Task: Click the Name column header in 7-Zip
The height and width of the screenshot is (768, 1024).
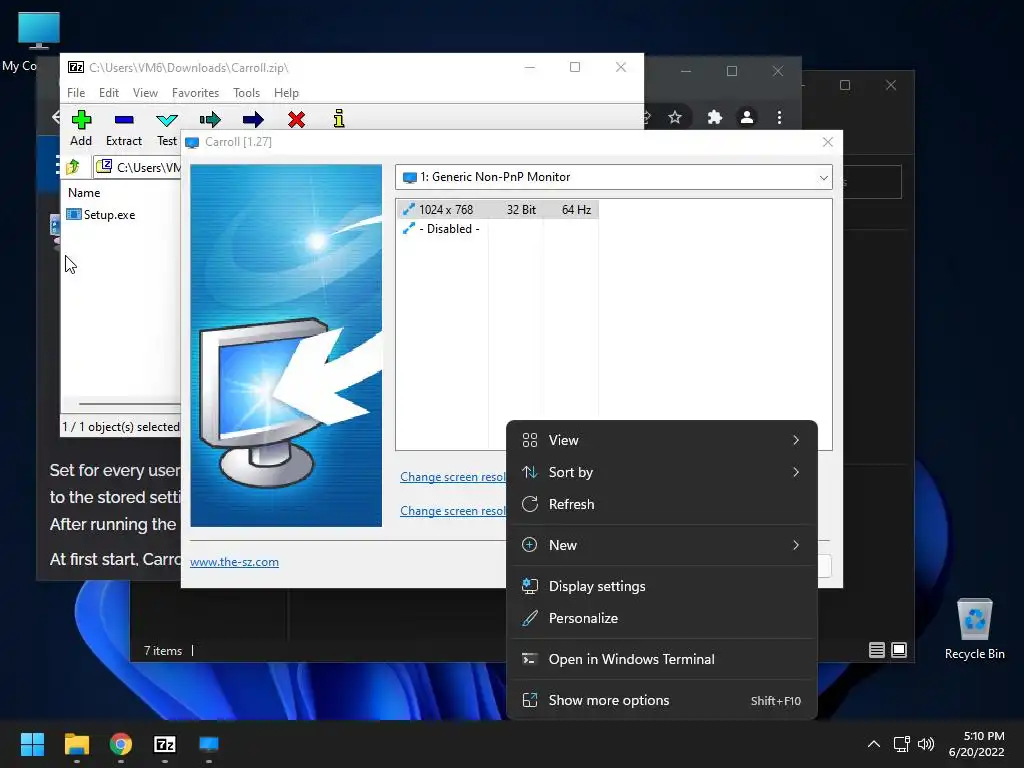Action: (84, 193)
